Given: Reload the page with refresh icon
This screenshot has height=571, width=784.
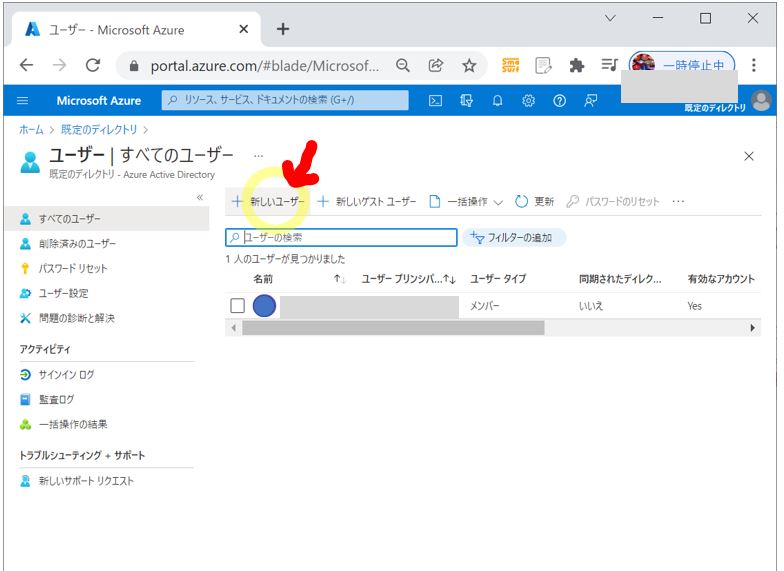Looking at the screenshot, I should coord(92,65).
